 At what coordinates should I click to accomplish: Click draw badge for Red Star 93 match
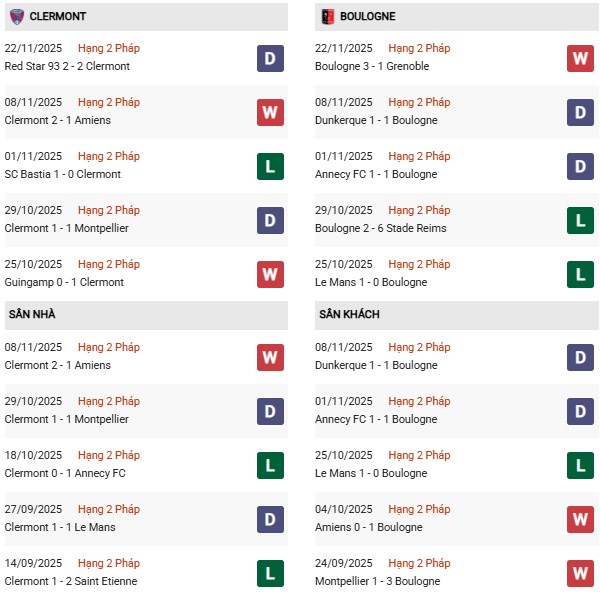tap(269, 58)
